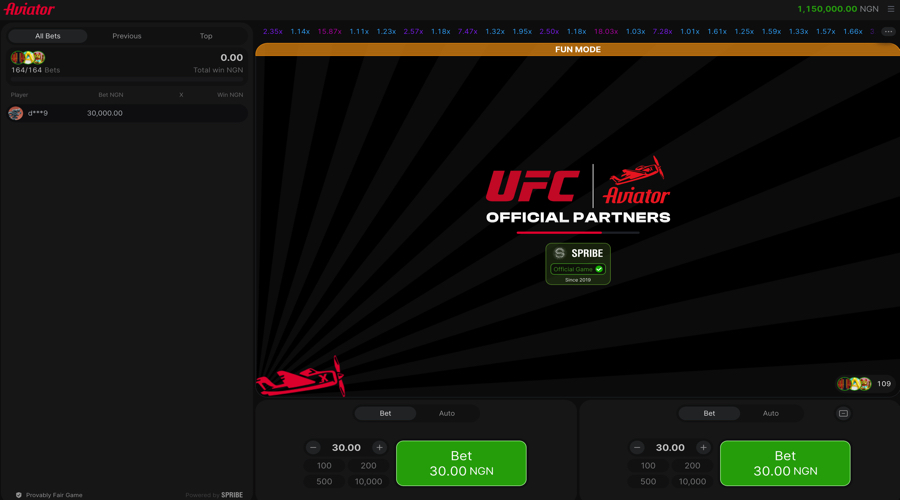The height and width of the screenshot is (500, 900).
Task: Switch left panel to Auto mode
Action: click(x=447, y=413)
